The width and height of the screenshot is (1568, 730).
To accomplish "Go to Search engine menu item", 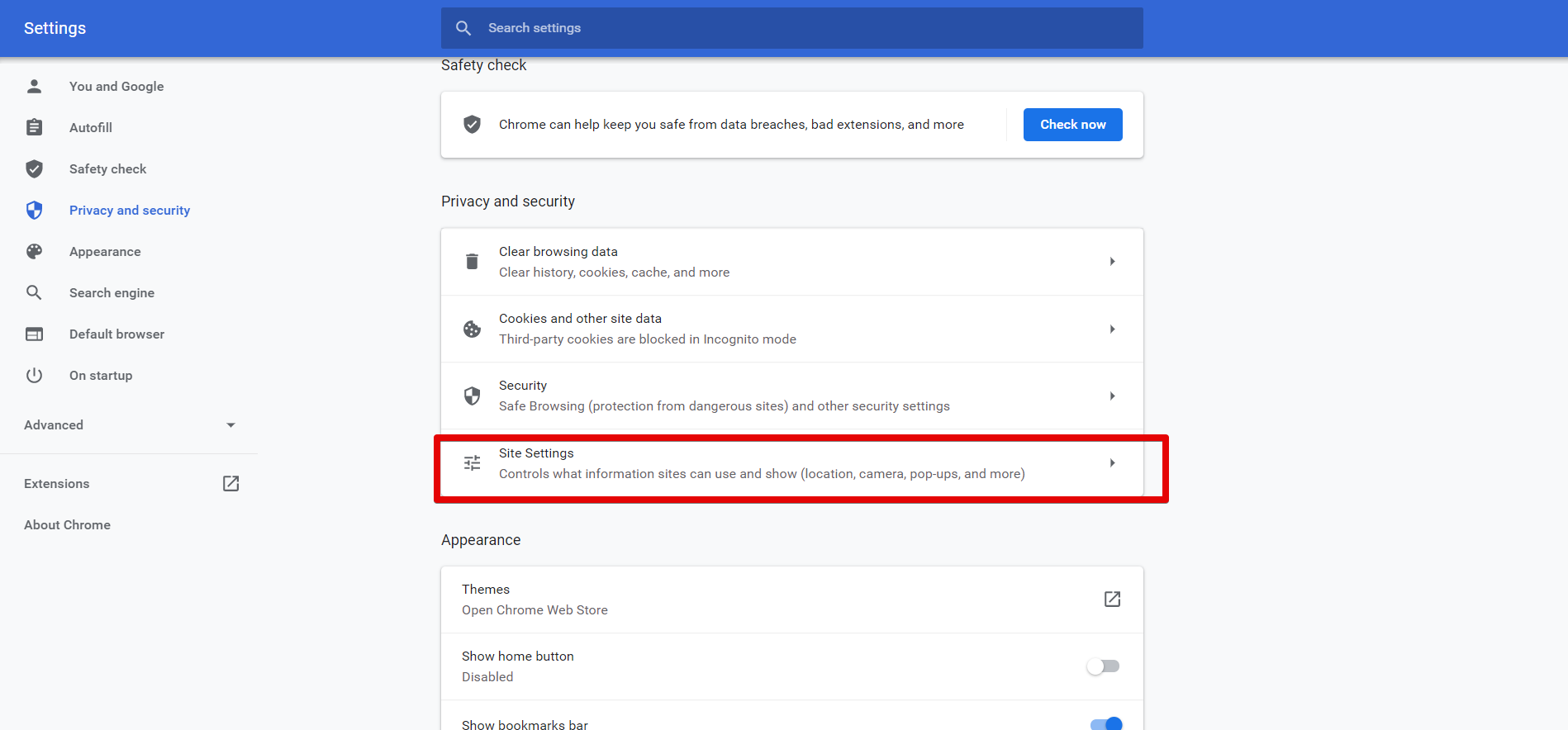I will (112, 292).
